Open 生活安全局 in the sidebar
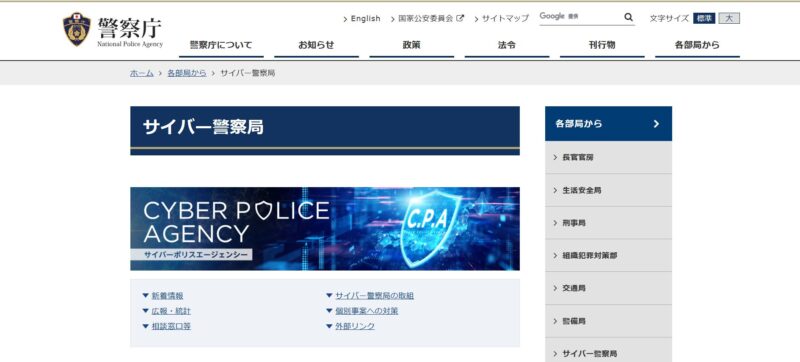 pyautogui.click(x=608, y=190)
